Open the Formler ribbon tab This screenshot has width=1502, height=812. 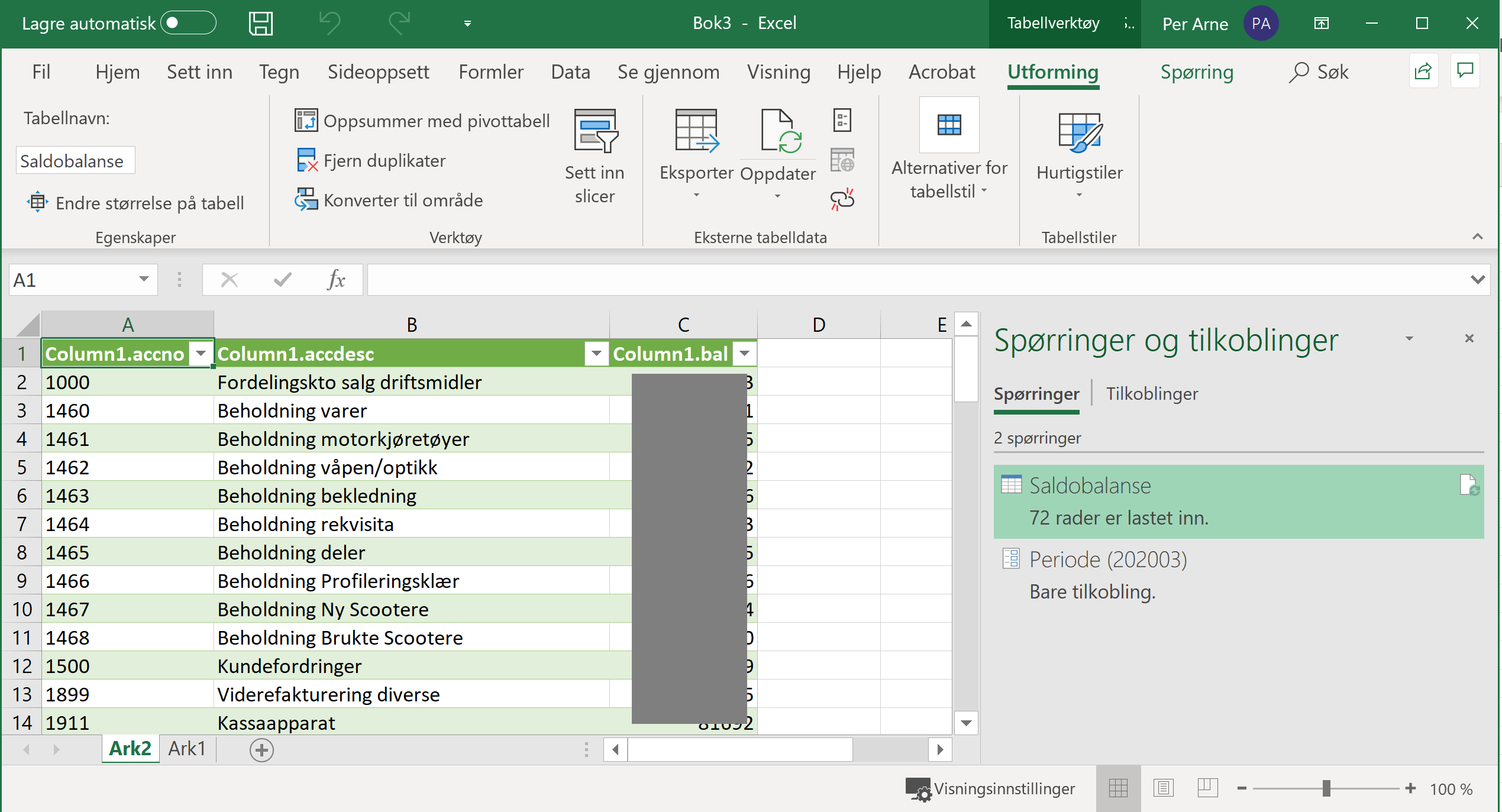click(490, 72)
